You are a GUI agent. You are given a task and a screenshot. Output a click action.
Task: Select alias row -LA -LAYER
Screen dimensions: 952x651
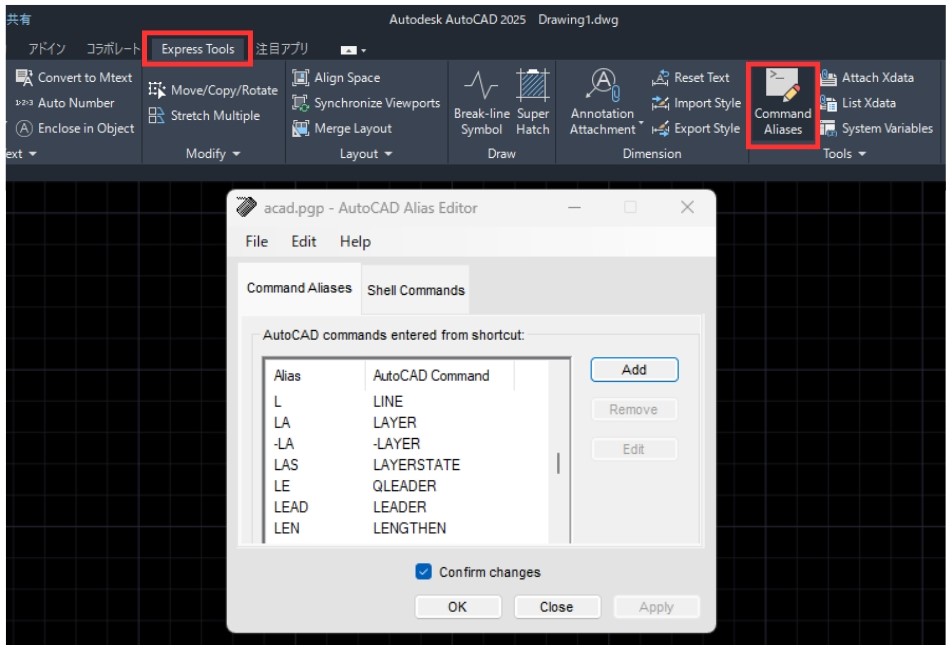coord(407,444)
